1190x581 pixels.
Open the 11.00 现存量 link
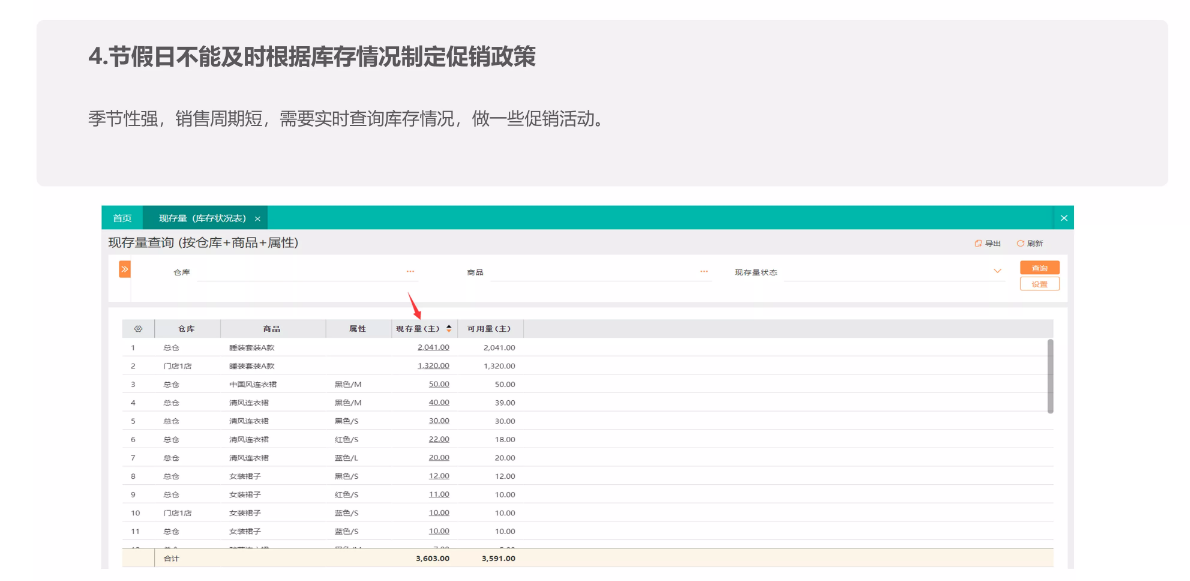[x=439, y=495]
